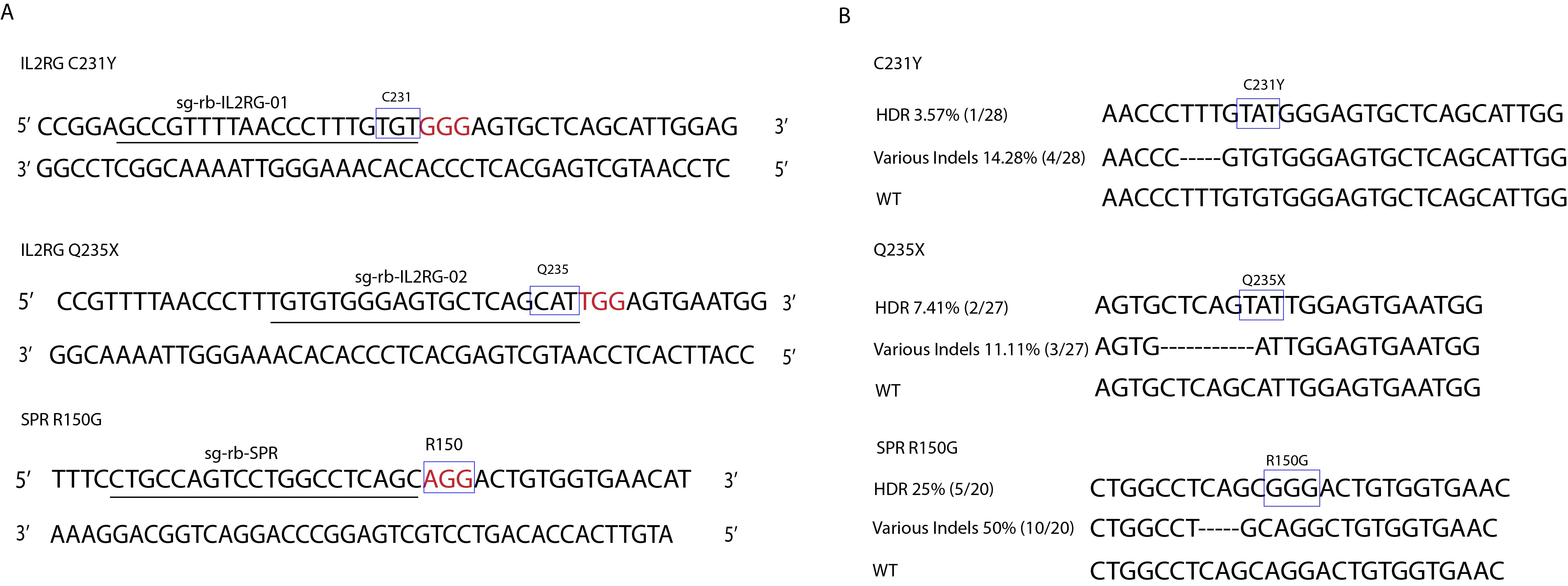Click the red boxed AGG codon
The image size is (1568, 586).
tap(449, 479)
